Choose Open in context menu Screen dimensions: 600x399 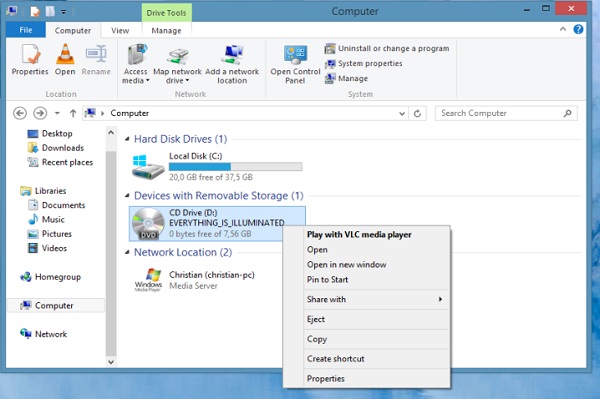(x=317, y=250)
